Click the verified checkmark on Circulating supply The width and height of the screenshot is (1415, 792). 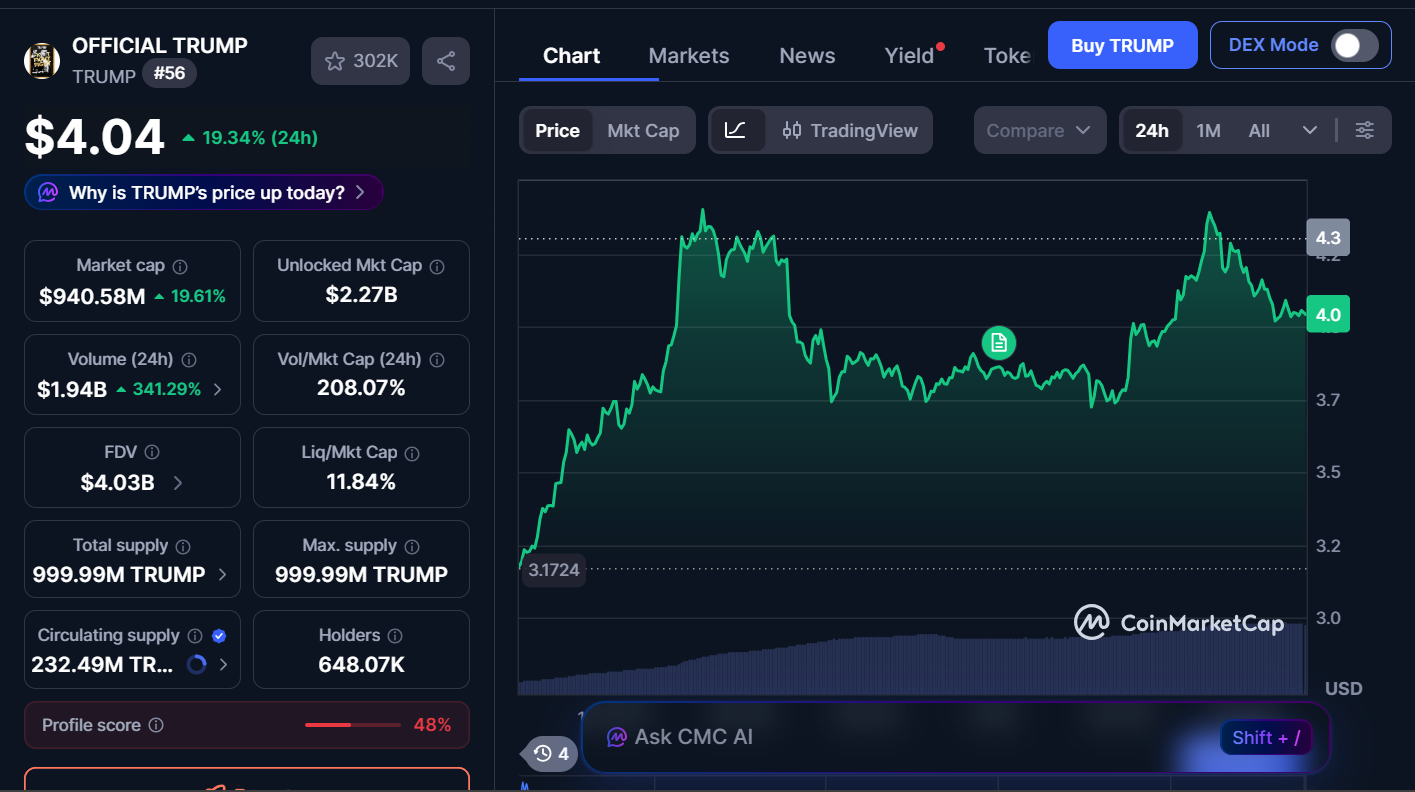point(218,635)
